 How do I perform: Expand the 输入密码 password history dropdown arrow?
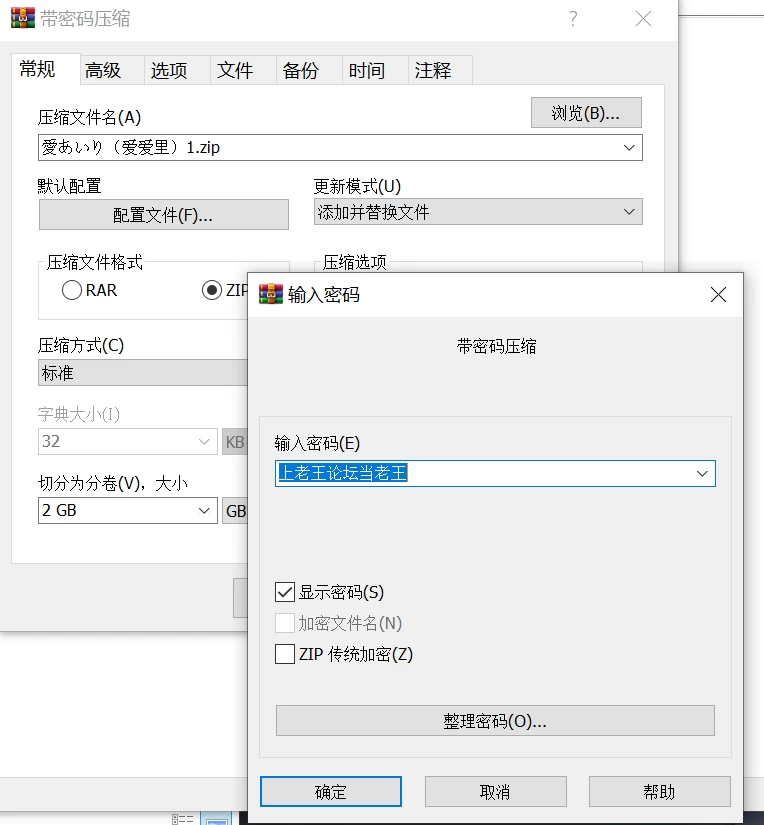702,474
